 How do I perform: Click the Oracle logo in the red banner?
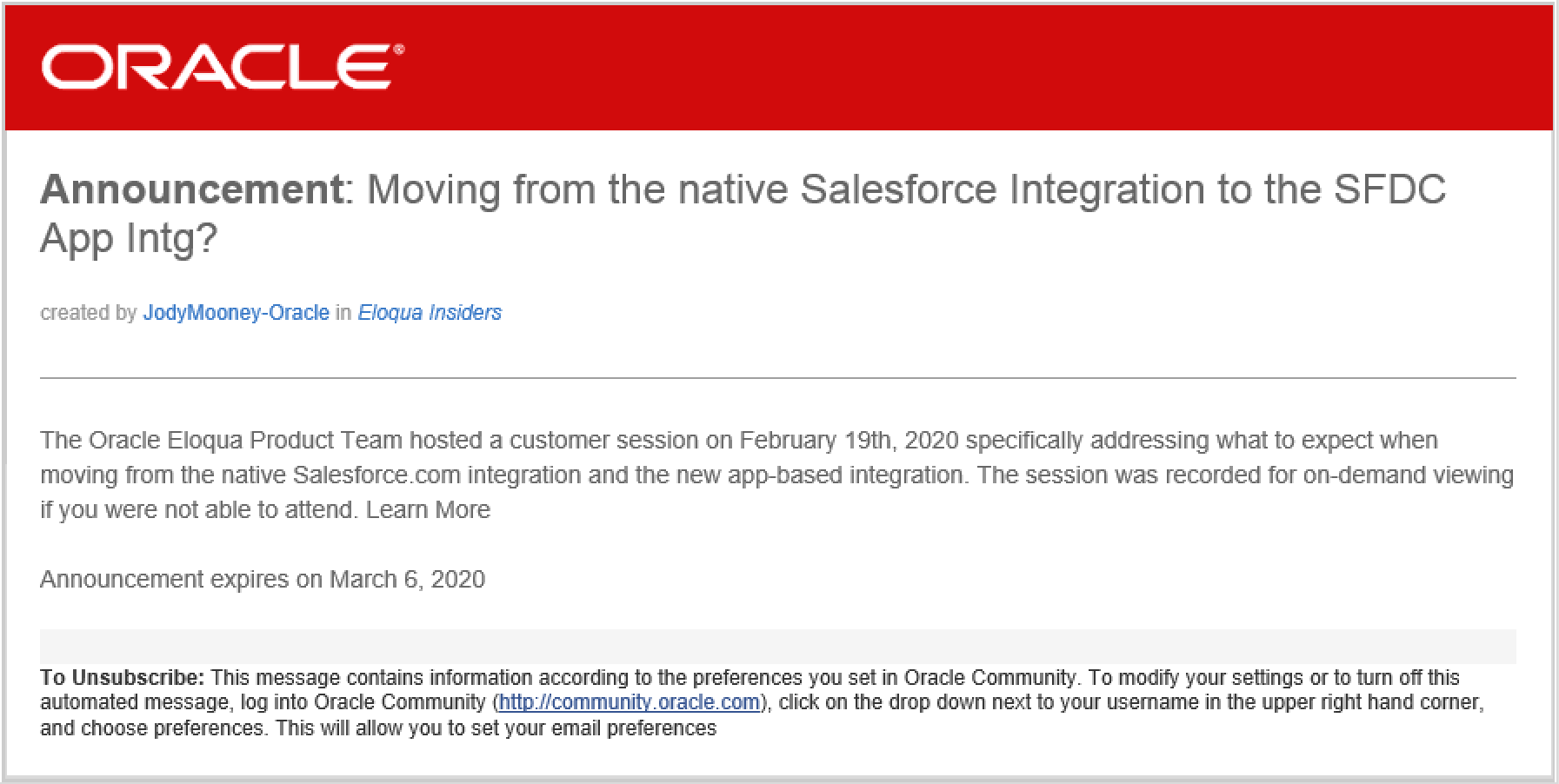pos(222,67)
